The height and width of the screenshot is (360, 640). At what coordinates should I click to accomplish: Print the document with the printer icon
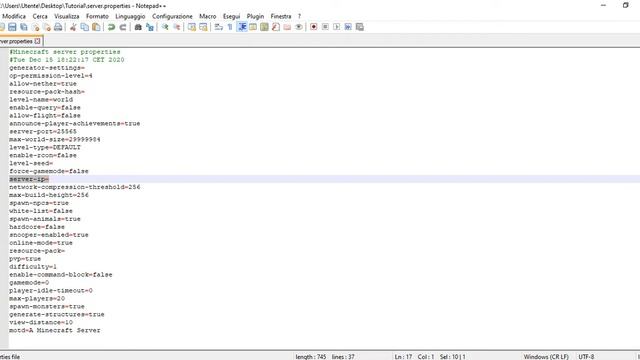tap(58, 27)
